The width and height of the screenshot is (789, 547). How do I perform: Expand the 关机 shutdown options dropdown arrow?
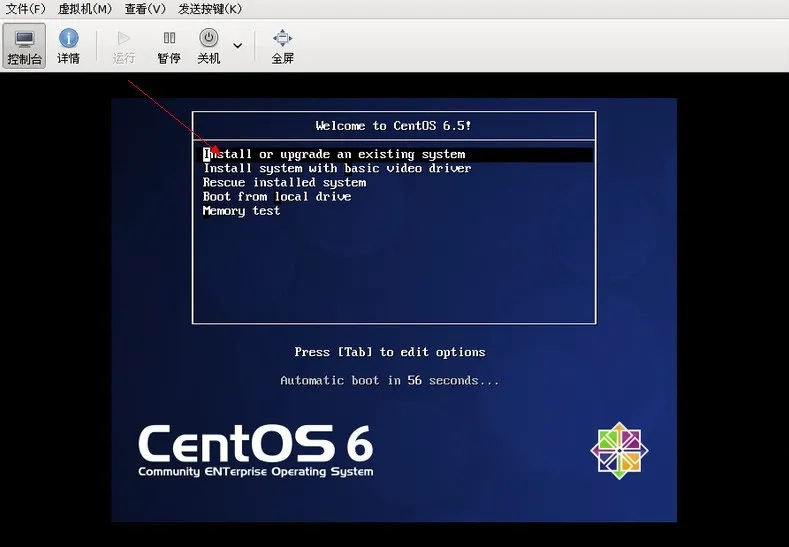[x=238, y=46]
